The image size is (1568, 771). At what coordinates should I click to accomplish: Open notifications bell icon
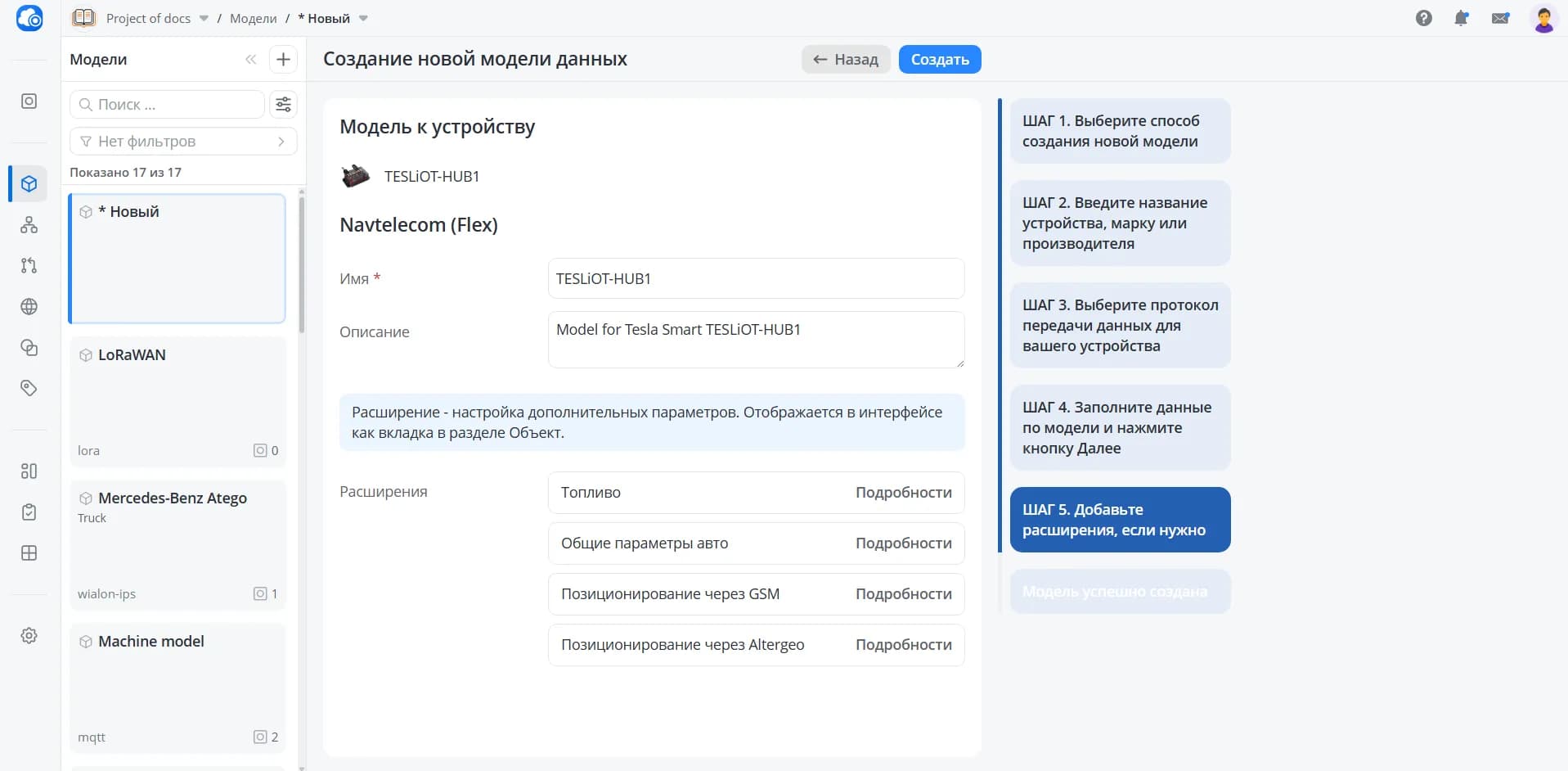coord(1462,18)
